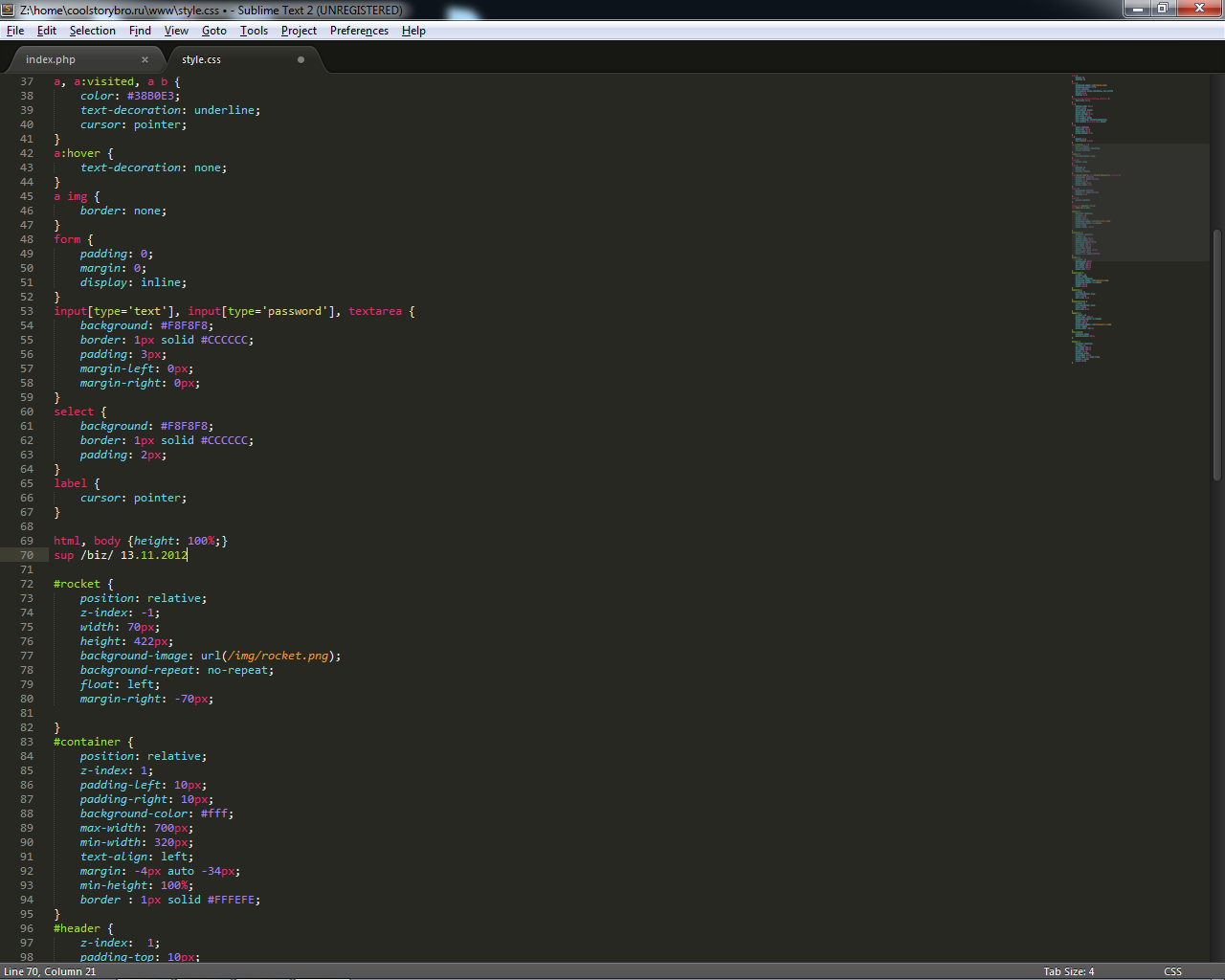Viewport: 1225px width, 980px height.
Task: Click 'html, body {height: 100%;}' line
Action: click(141, 541)
